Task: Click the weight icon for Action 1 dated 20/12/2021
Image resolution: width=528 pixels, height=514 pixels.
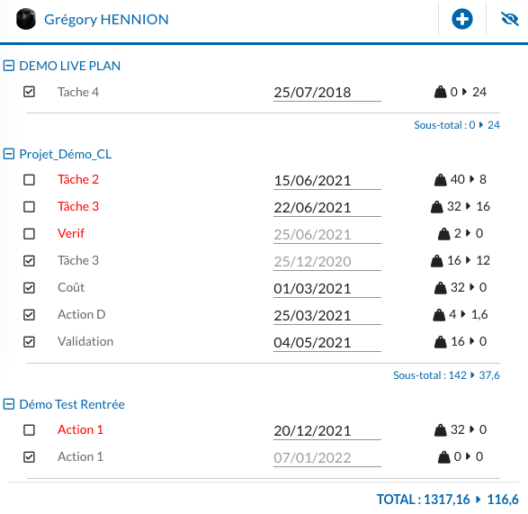Action: [x=440, y=430]
